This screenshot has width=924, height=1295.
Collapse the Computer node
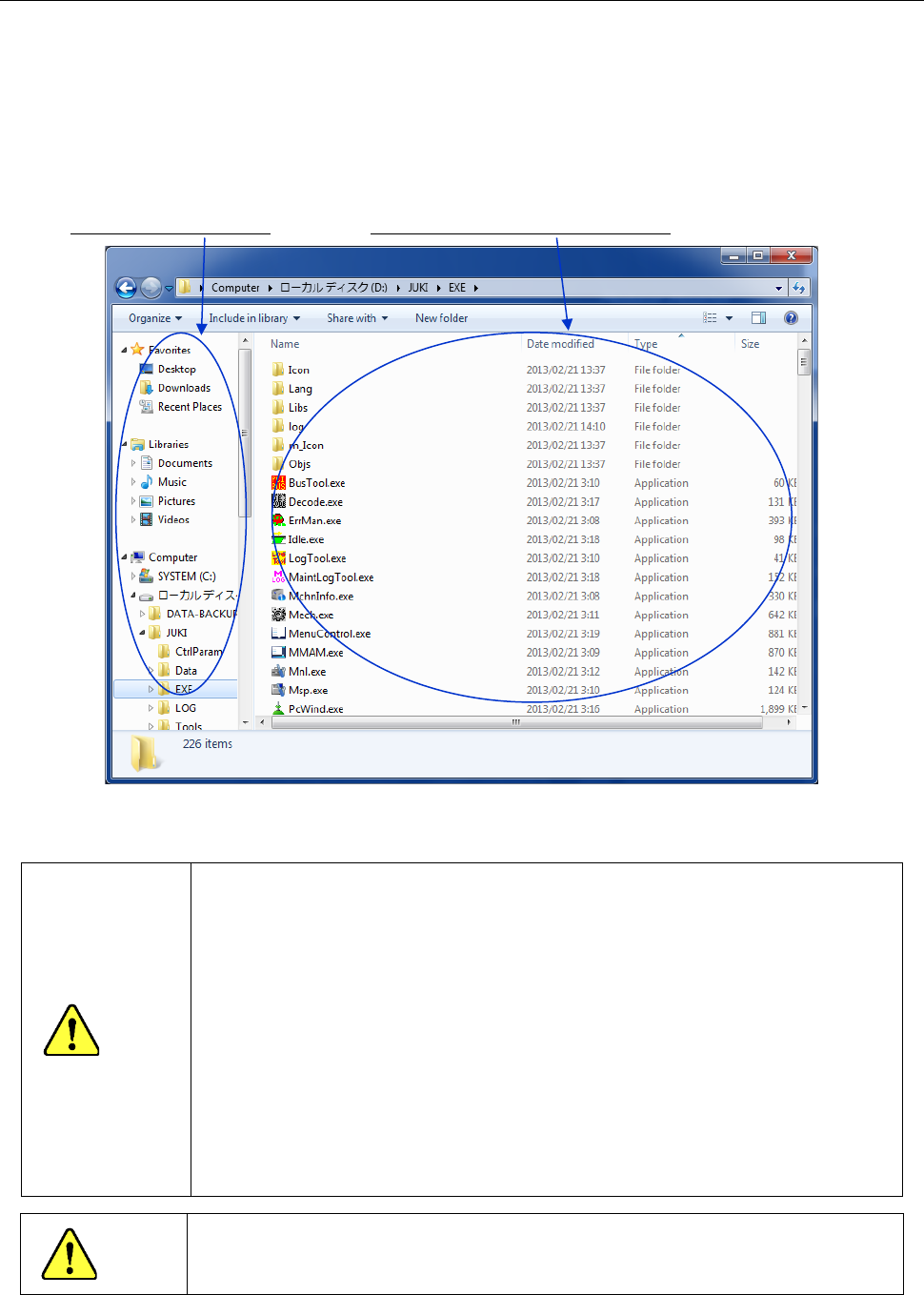[124, 557]
